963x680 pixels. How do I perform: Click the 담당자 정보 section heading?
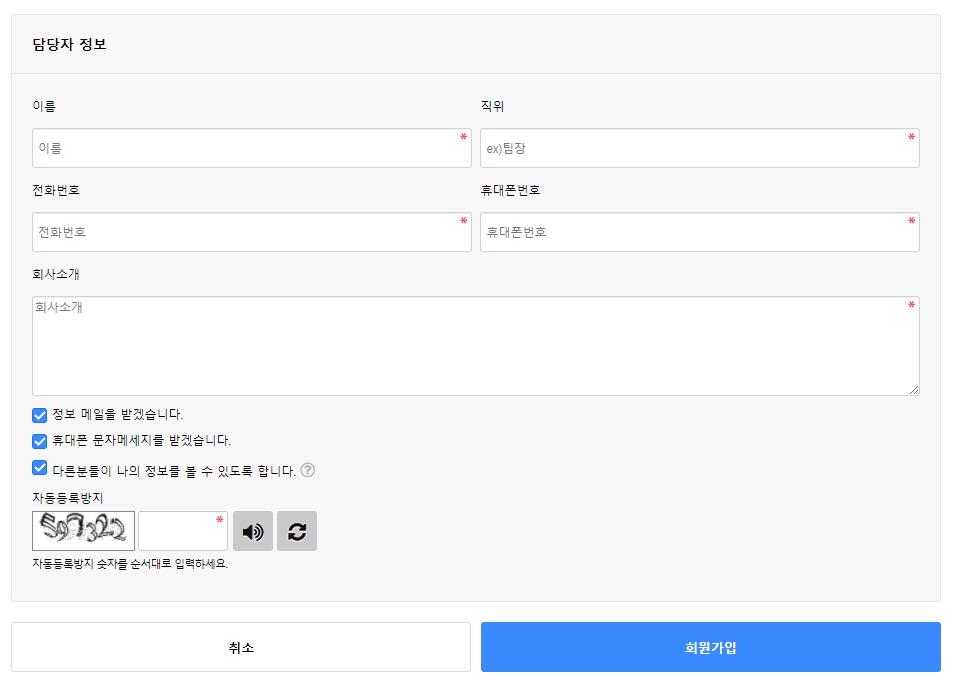pos(69,44)
